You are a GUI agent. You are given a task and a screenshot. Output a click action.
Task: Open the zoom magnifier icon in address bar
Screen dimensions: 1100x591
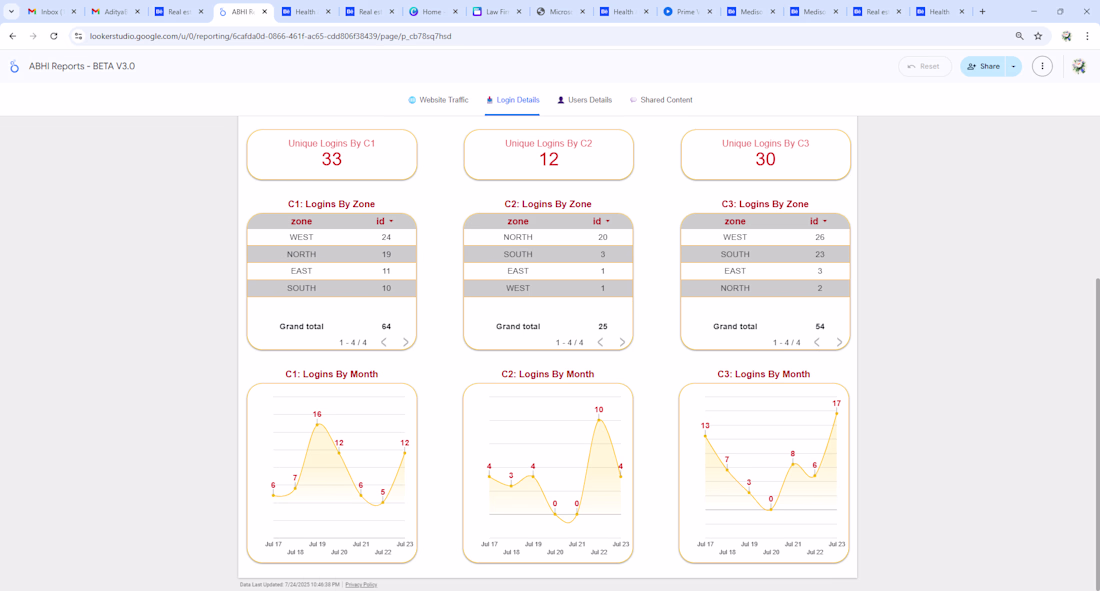coord(1019,36)
